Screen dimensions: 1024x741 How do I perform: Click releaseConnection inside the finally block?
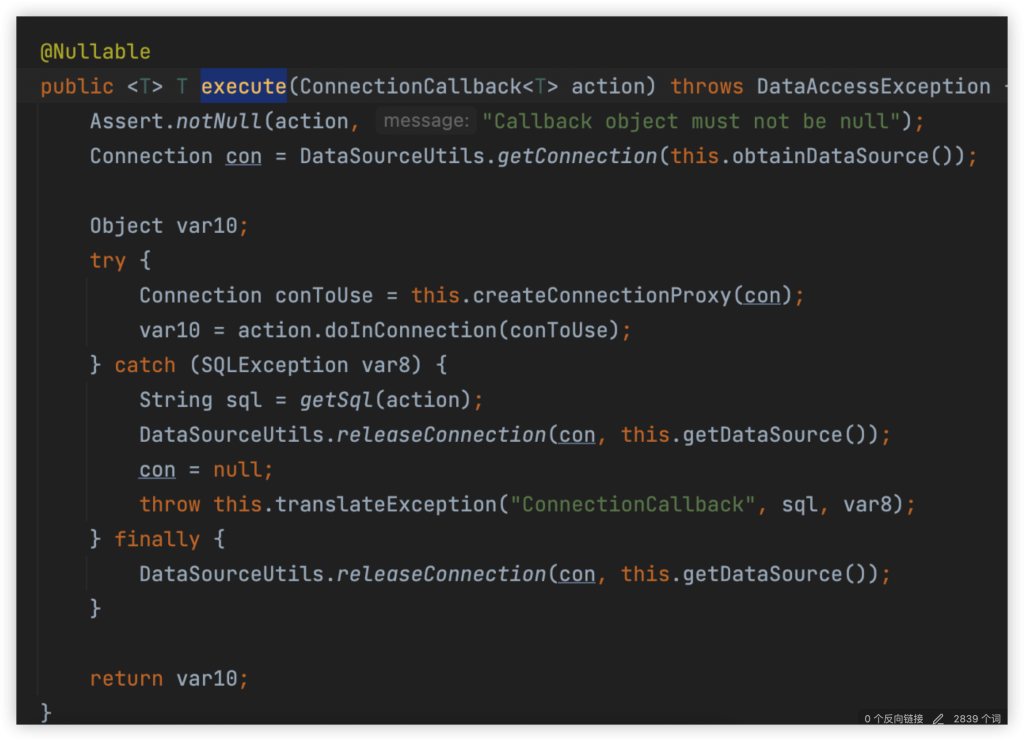[441, 574]
